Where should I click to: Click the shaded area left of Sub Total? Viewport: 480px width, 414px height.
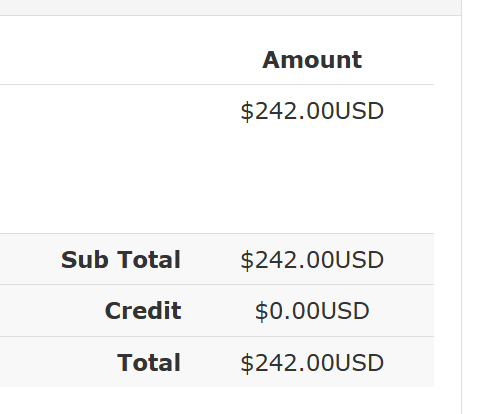click(30, 259)
